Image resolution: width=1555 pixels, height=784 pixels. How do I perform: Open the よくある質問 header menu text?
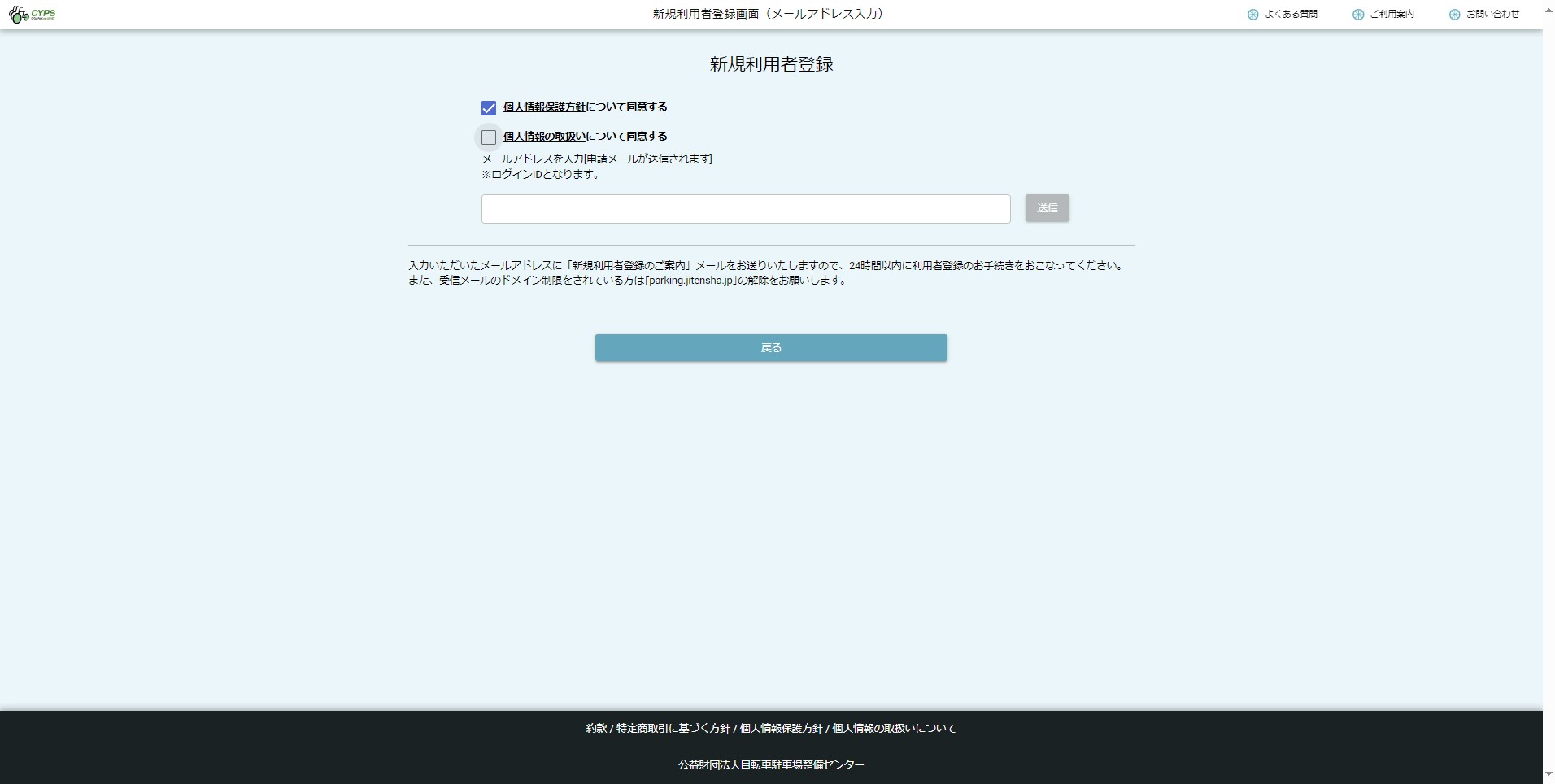click(1291, 15)
